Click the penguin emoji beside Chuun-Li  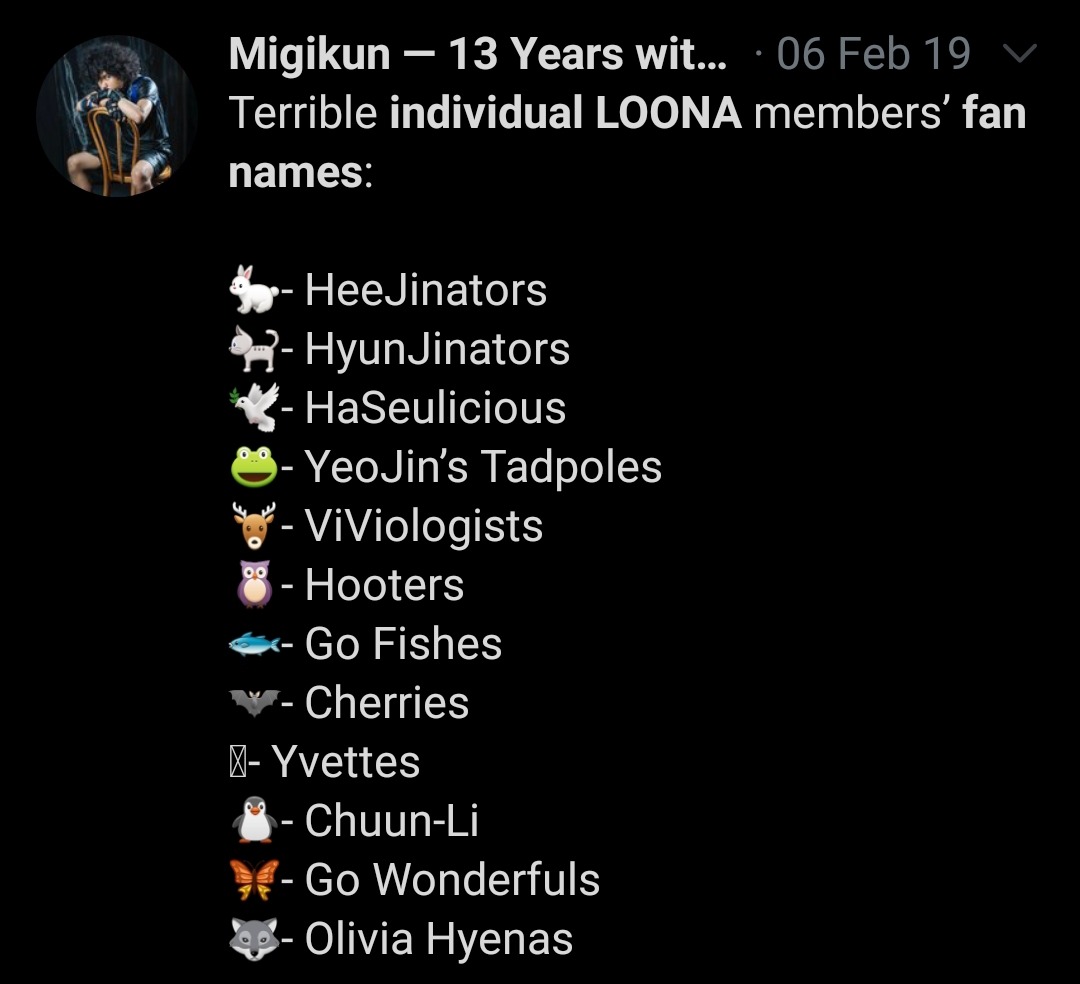tap(253, 821)
